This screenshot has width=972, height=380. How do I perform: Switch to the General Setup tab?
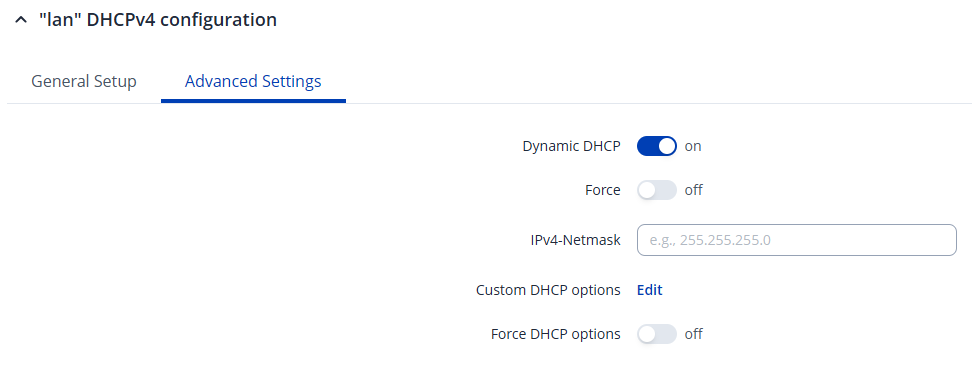coord(84,81)
